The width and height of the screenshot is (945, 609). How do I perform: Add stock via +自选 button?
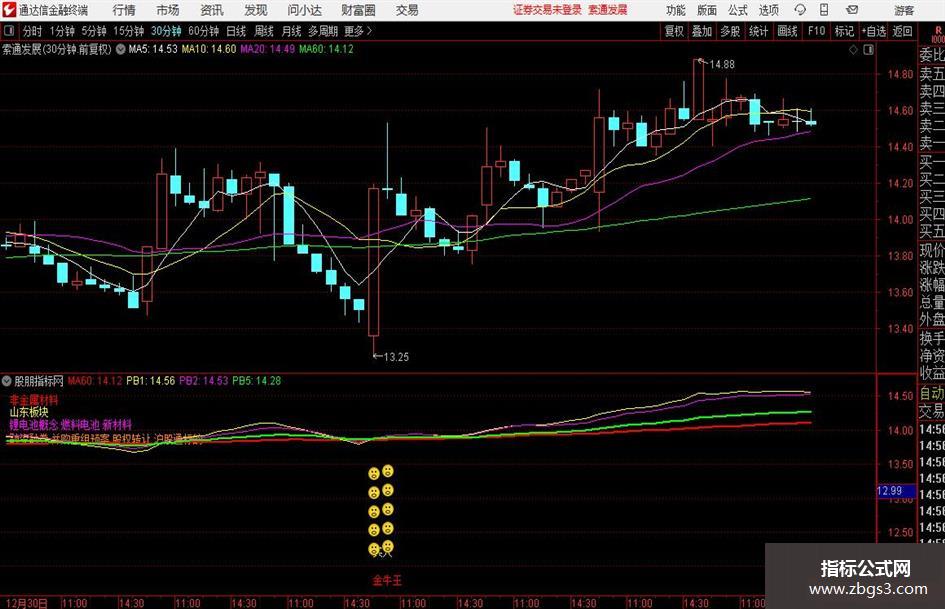pos(874,31)
